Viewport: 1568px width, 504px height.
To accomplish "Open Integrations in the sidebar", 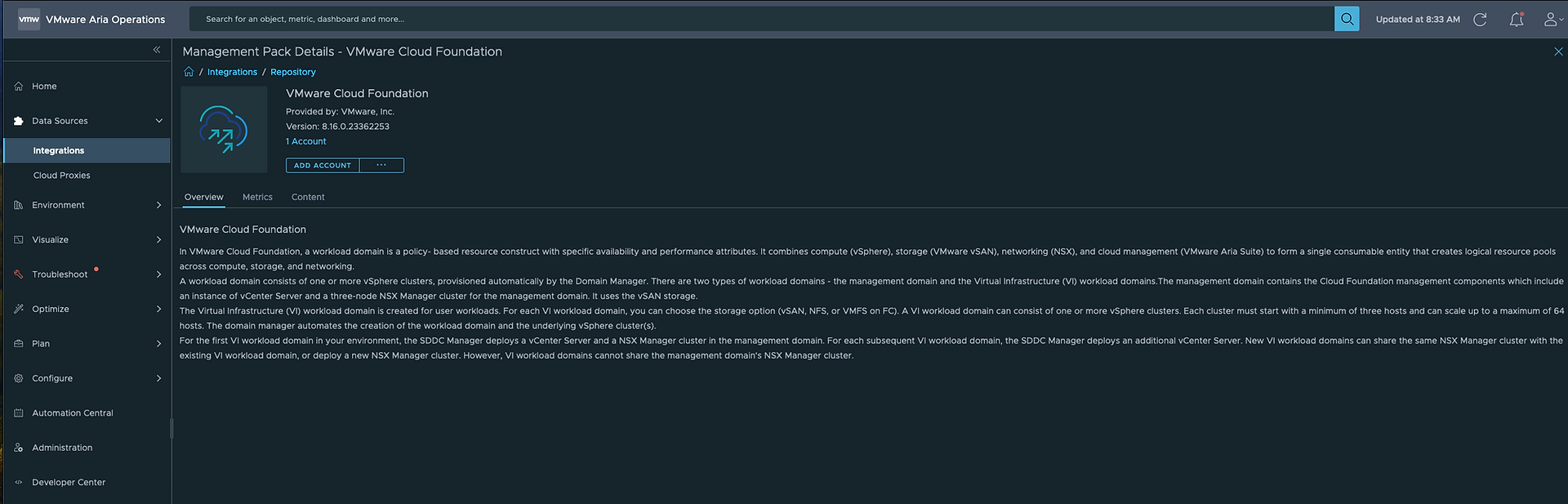I will point(87,150).
